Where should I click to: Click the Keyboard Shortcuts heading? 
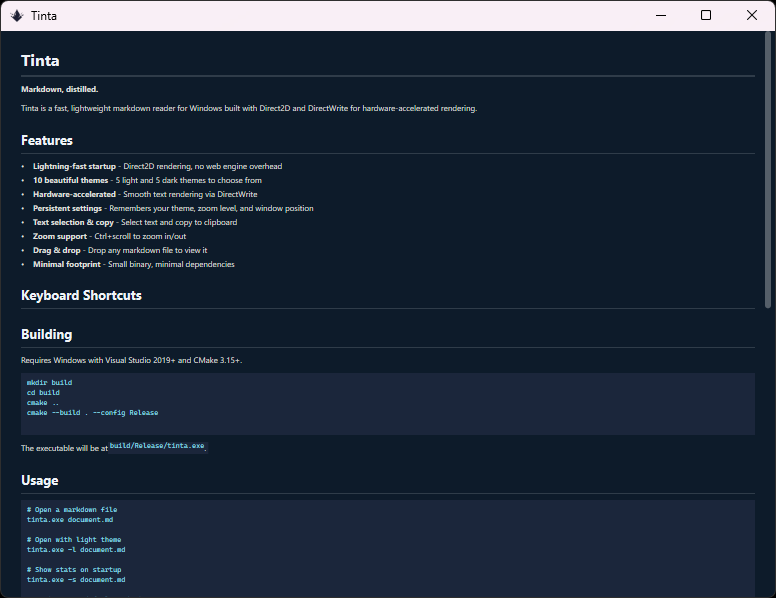(x=81, y=296)
